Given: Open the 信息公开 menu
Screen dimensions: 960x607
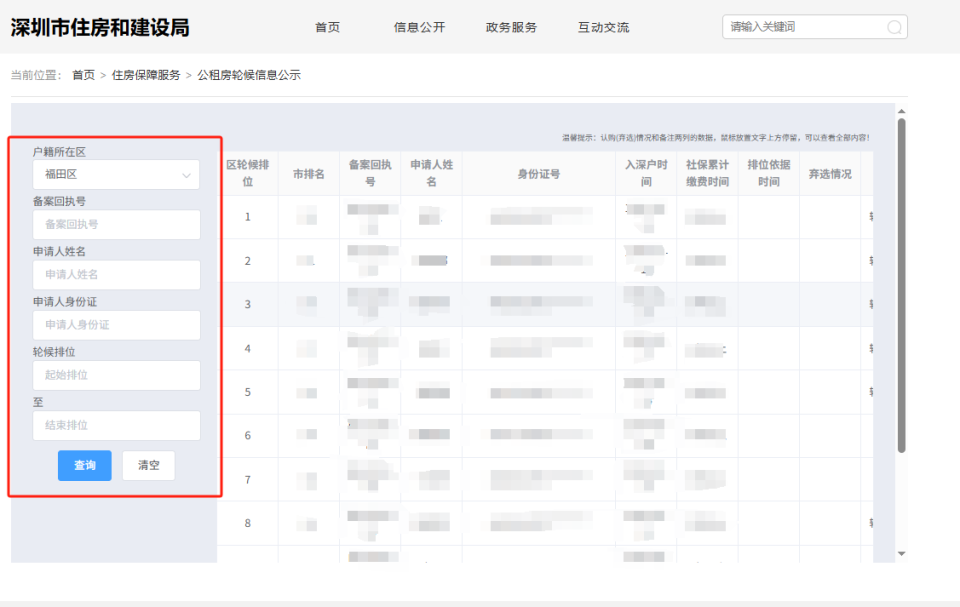Looking at the screenshot, I should click(x=419, y=27).
